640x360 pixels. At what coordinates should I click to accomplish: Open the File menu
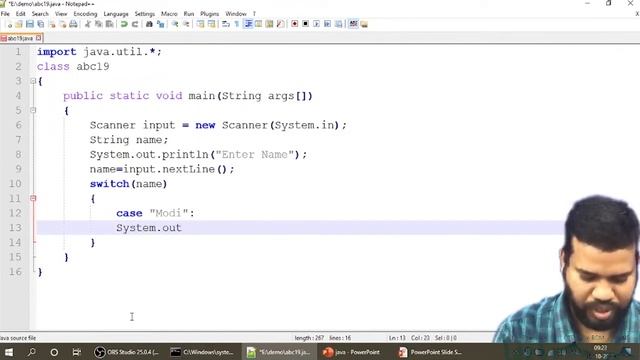[5, 14]
